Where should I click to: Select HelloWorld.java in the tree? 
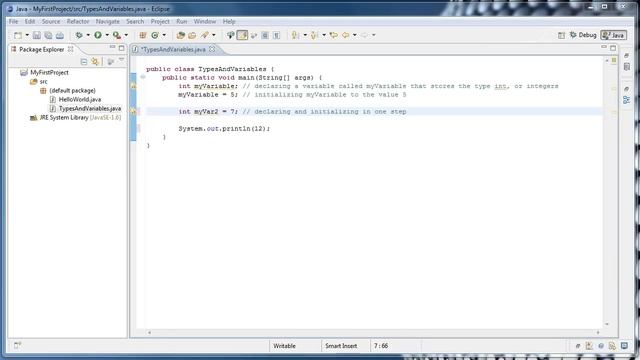(x=80, y=100)
